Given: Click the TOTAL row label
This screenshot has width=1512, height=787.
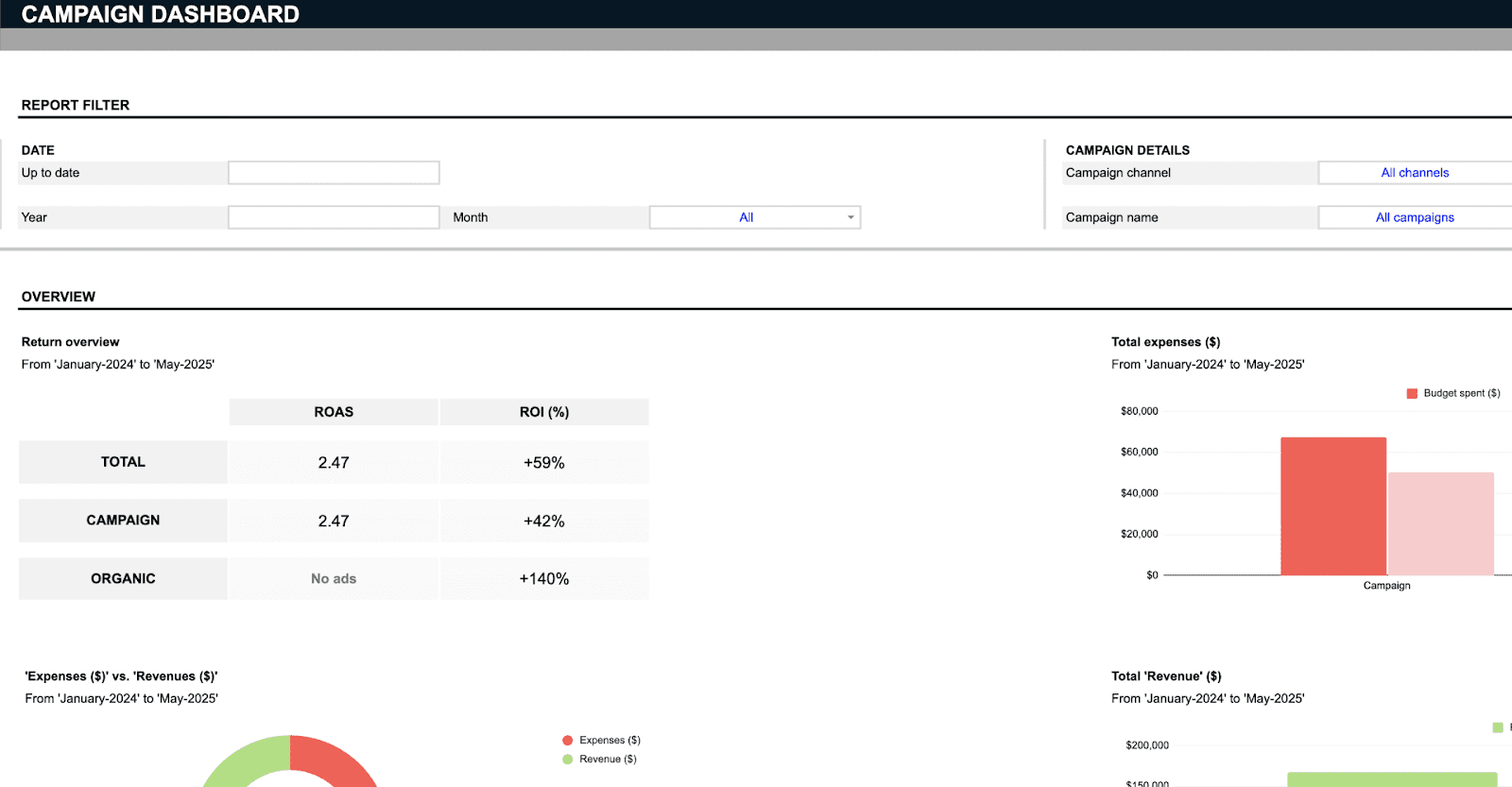Looking at the screenshot, I should 123,462.
